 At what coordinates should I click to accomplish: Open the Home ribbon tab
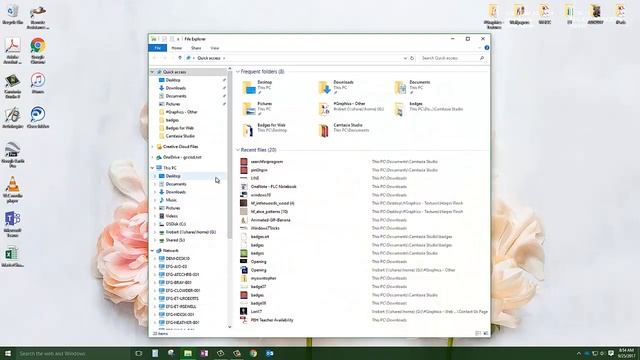pos(176,48)
